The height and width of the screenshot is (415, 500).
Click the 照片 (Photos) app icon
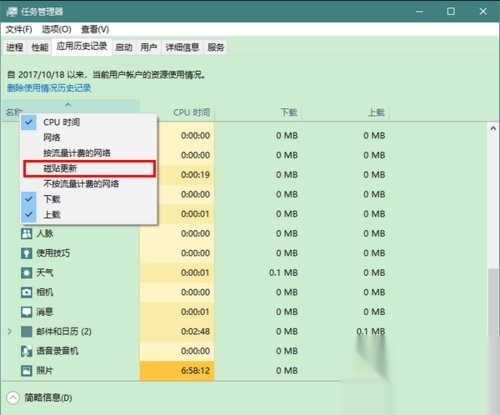(26, 371)
